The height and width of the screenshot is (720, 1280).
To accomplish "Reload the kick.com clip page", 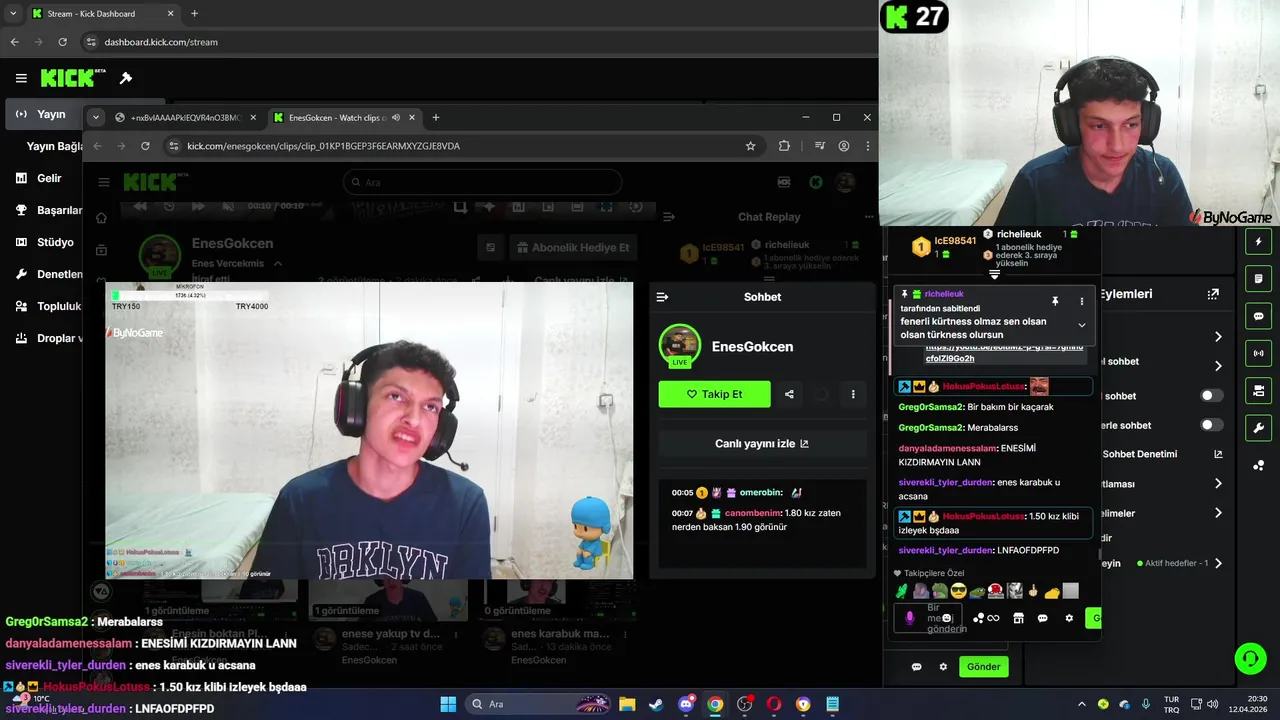I will [145, 146].
